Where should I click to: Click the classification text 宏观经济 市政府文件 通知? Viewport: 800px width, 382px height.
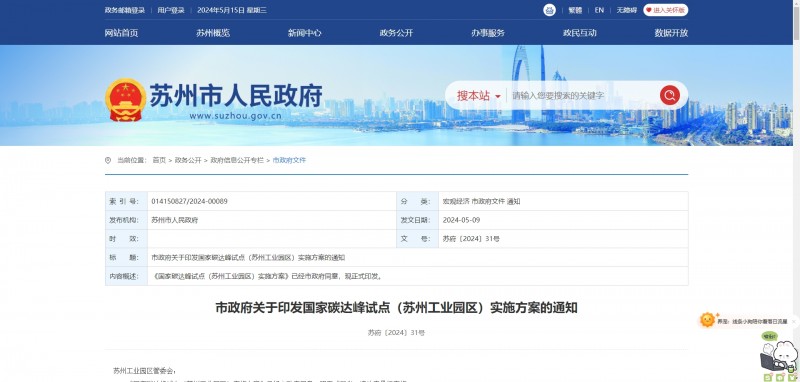(x=481, y=201)
